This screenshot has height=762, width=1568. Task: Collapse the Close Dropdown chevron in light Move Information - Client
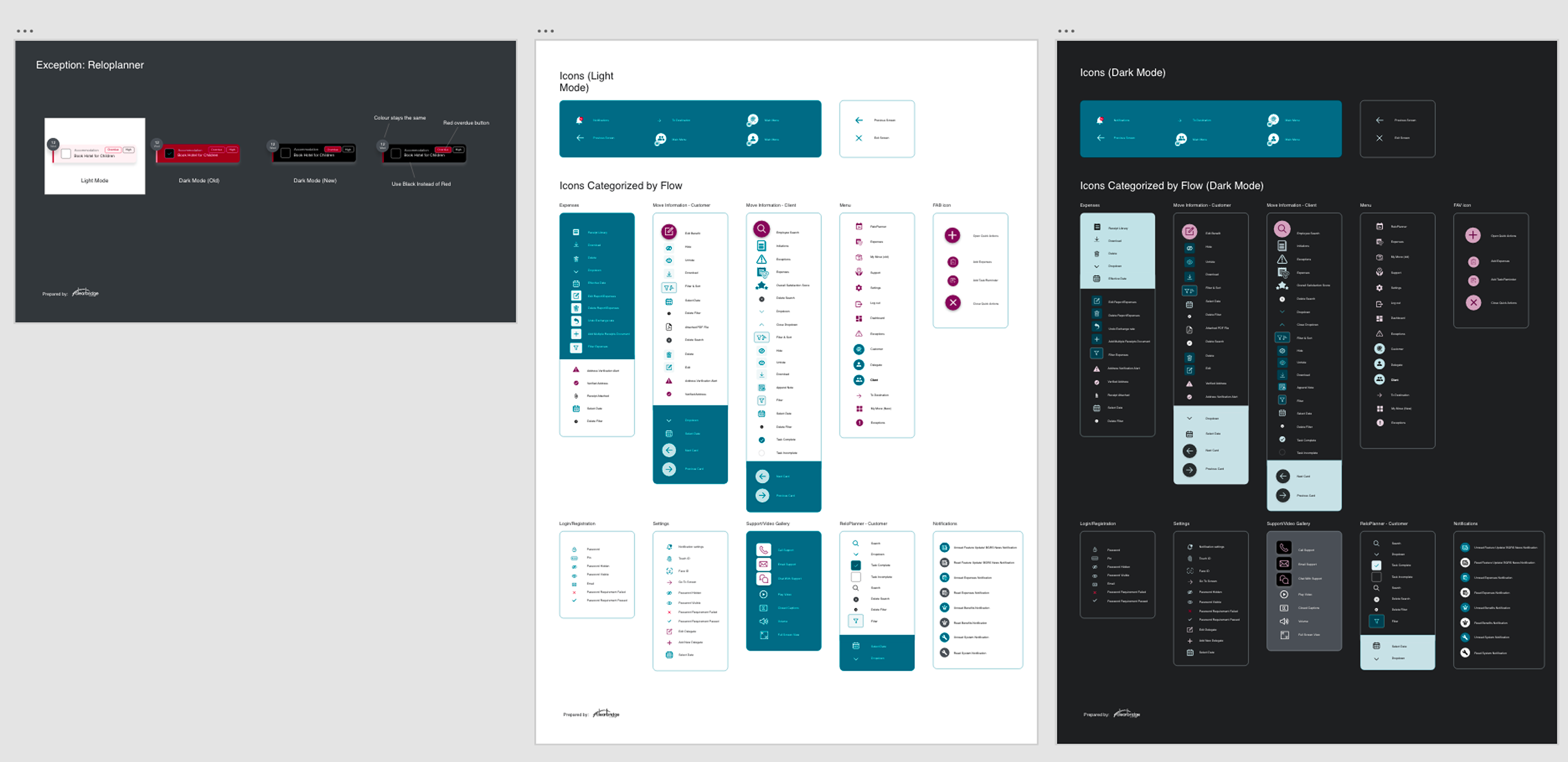click(x=762, y=325)
